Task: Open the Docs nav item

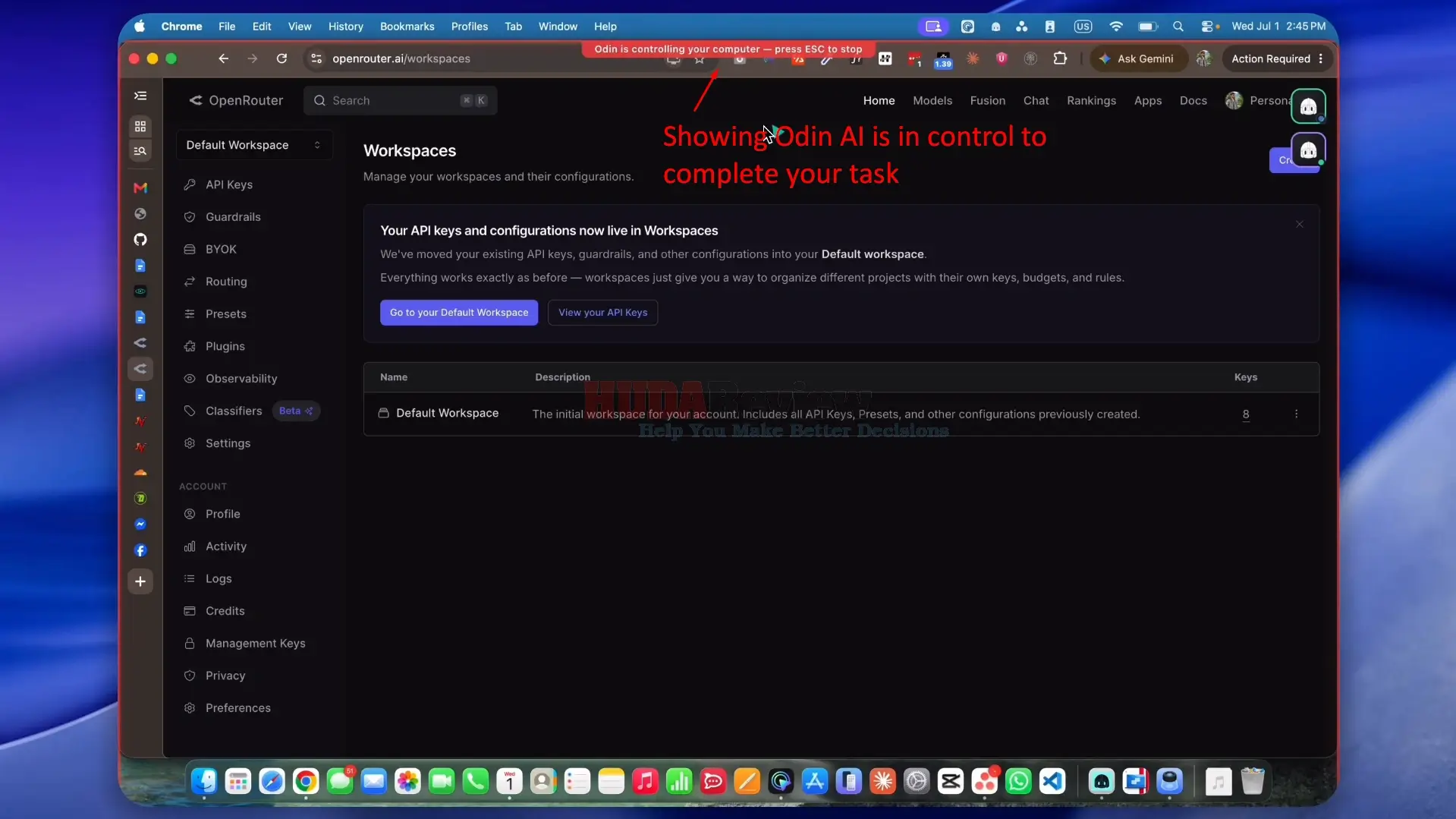Action: pyautogui.click(x=1193, y=100)
